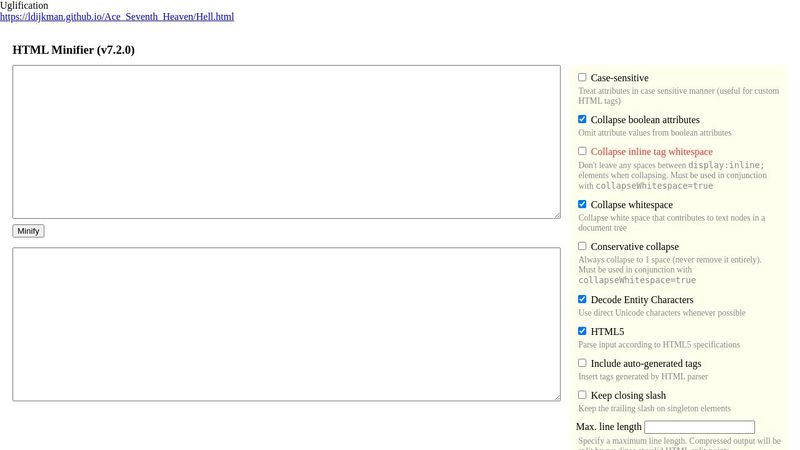Disable Decode Entity Characters checkbox
Screen dimensions: 800x450
point(582,299)
